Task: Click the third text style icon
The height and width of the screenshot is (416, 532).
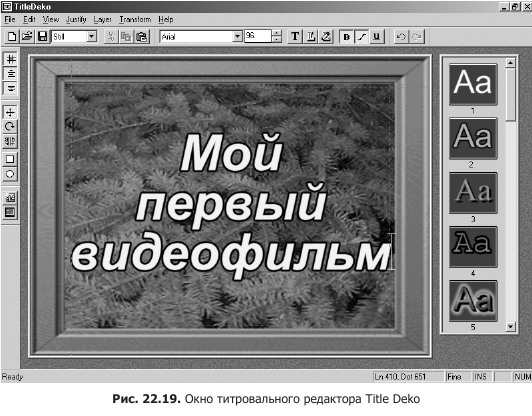Action: tap(326, 36)
